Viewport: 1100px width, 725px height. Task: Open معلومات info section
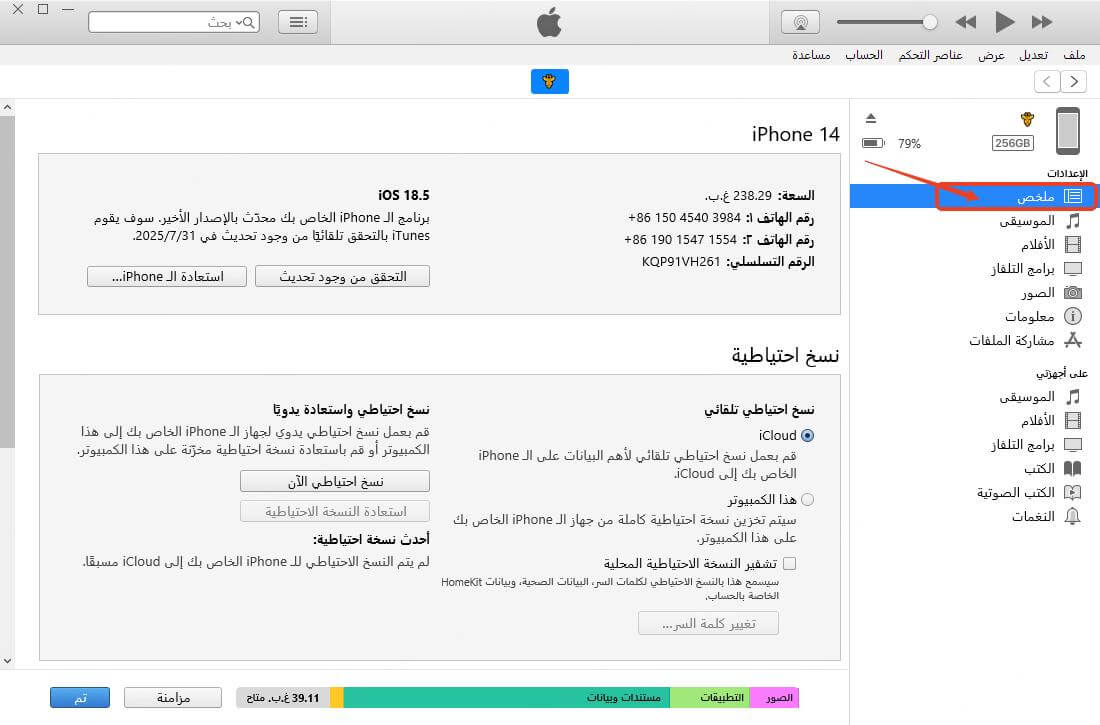point(1042,317)
